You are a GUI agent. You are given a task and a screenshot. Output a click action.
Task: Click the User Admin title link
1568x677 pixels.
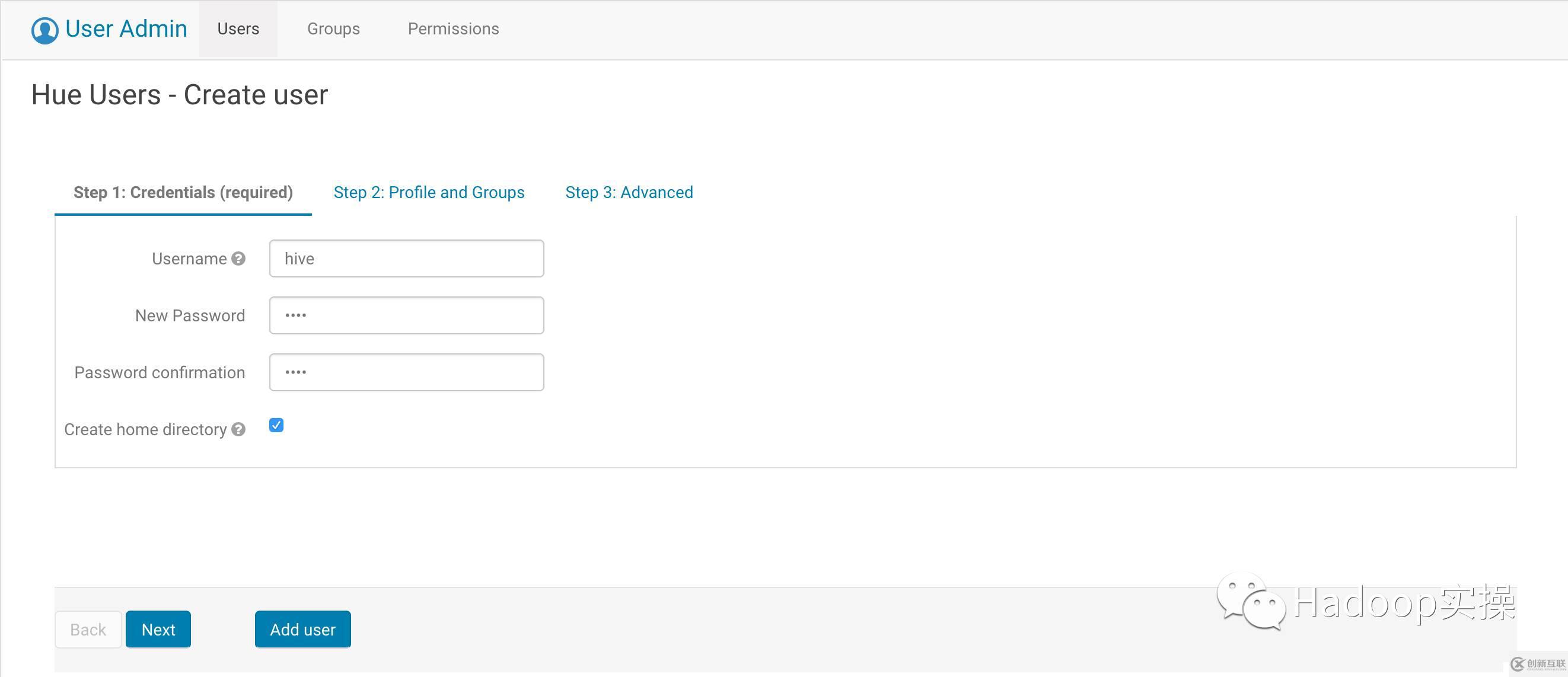click(x=126, y=28)
